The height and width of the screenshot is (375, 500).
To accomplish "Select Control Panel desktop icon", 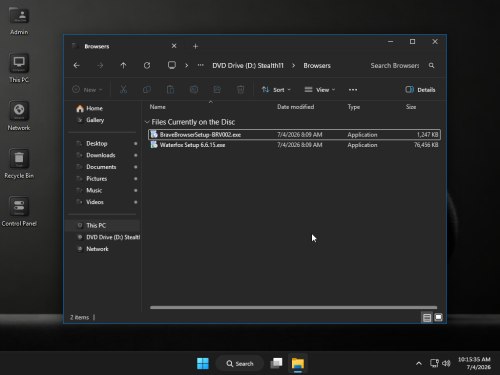I will click(x=19, y=212).
